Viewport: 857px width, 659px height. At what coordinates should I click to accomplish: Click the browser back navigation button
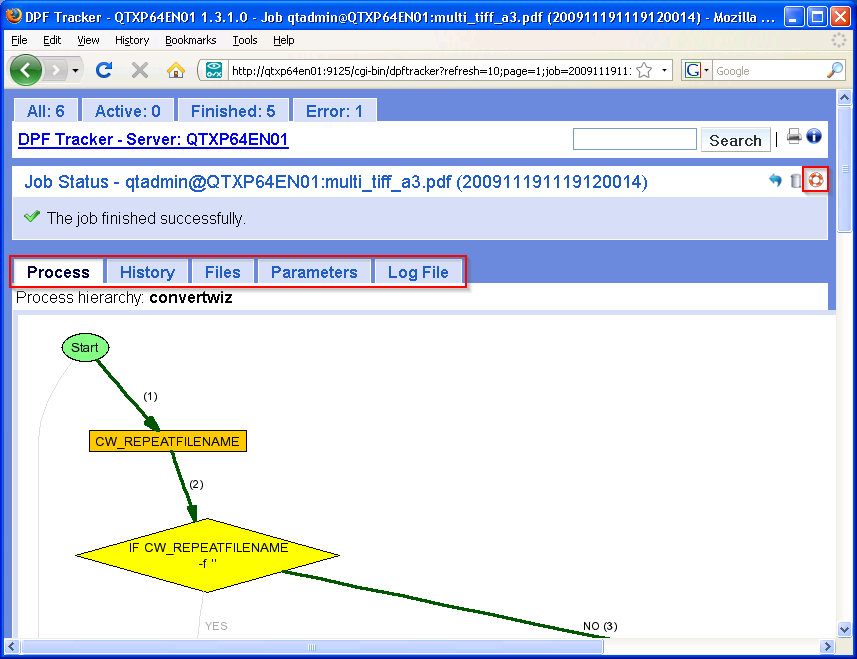(x=26, y=70)
